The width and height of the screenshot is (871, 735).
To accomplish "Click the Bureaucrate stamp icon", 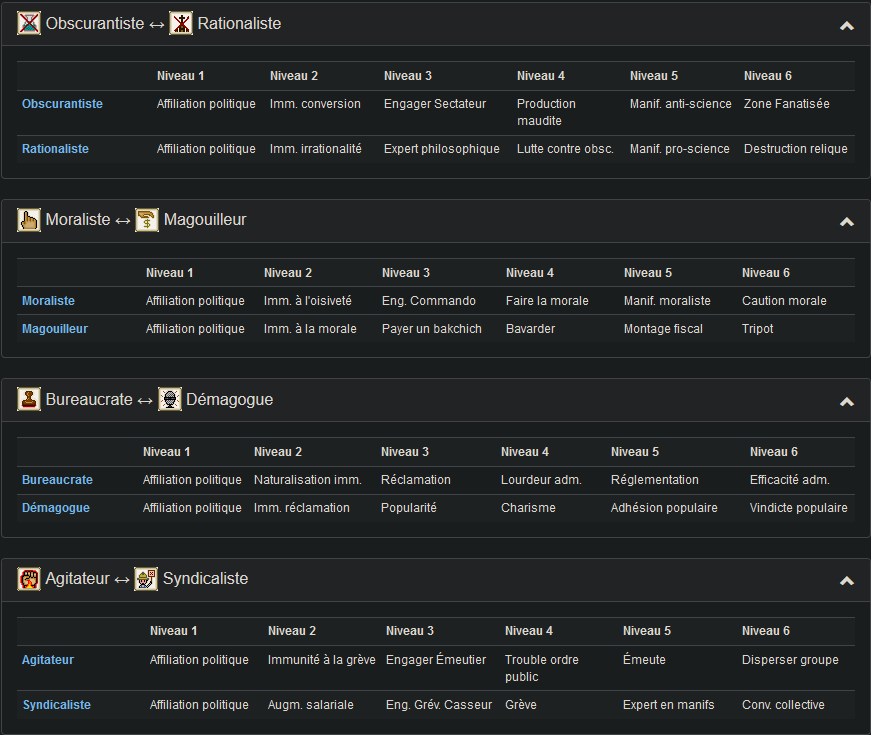I will tap(29, 400).
